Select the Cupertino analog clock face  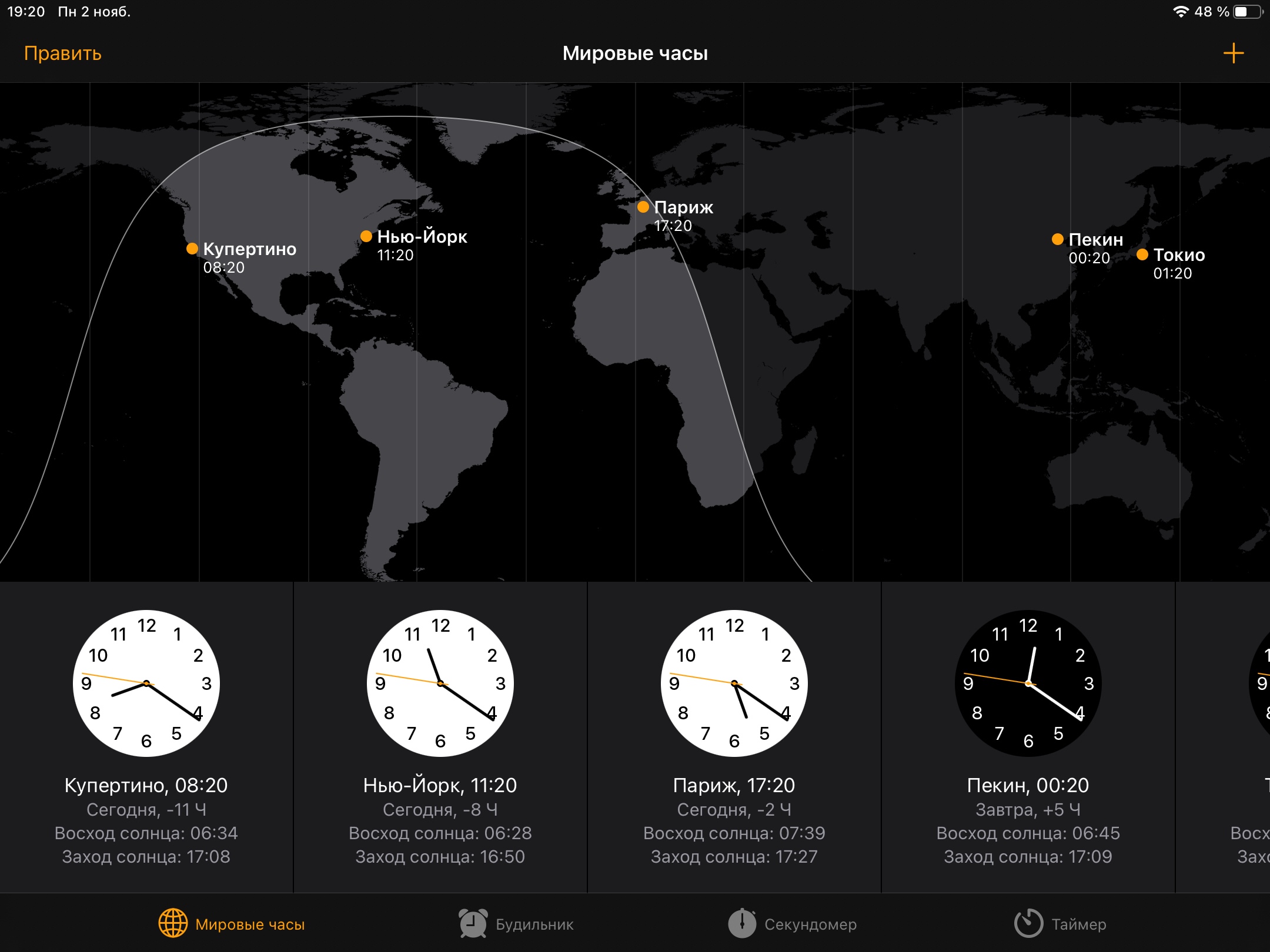pyautogui.click(x=146, y=683)
